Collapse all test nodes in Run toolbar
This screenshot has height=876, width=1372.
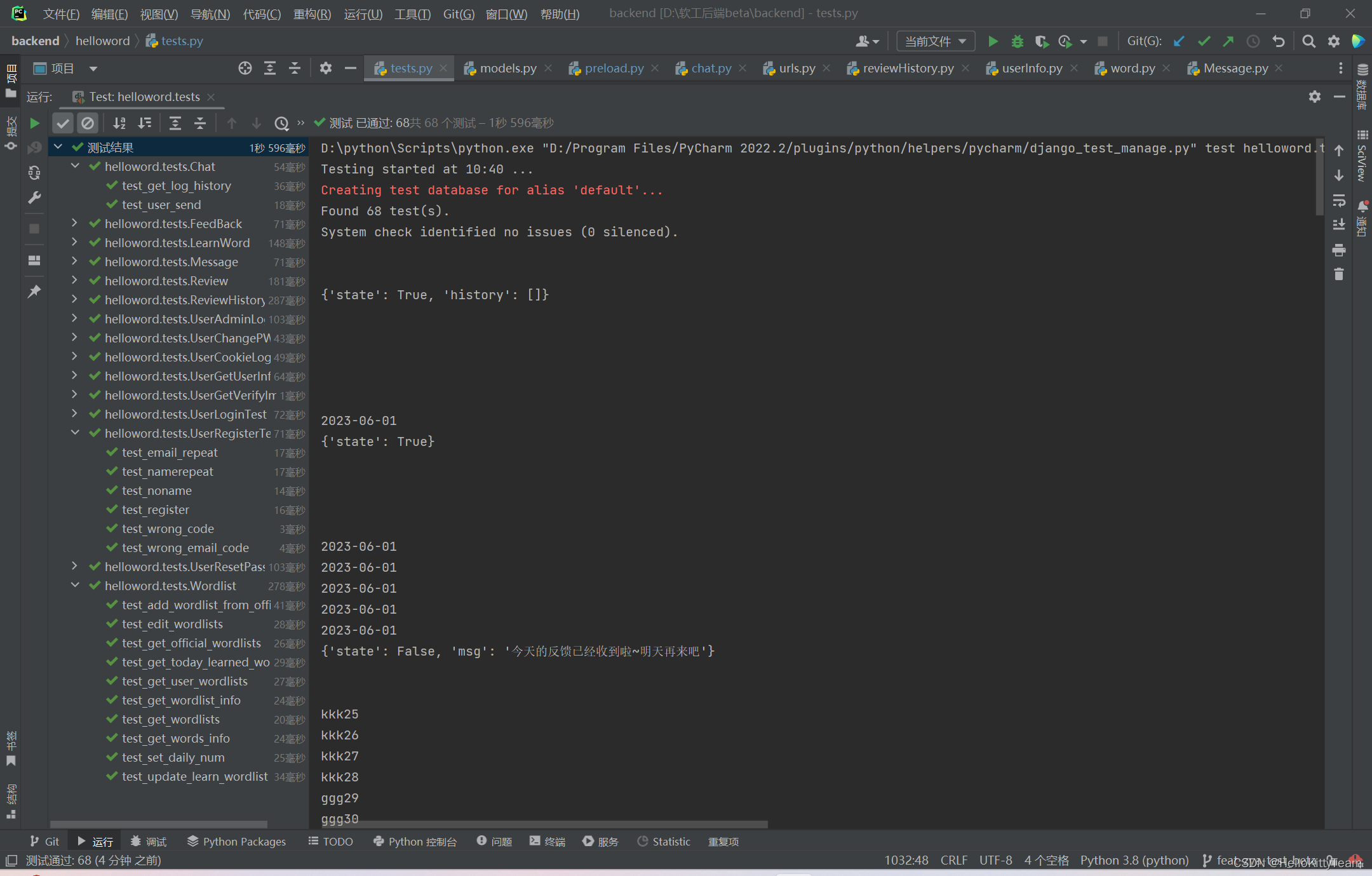pos(200,123)
